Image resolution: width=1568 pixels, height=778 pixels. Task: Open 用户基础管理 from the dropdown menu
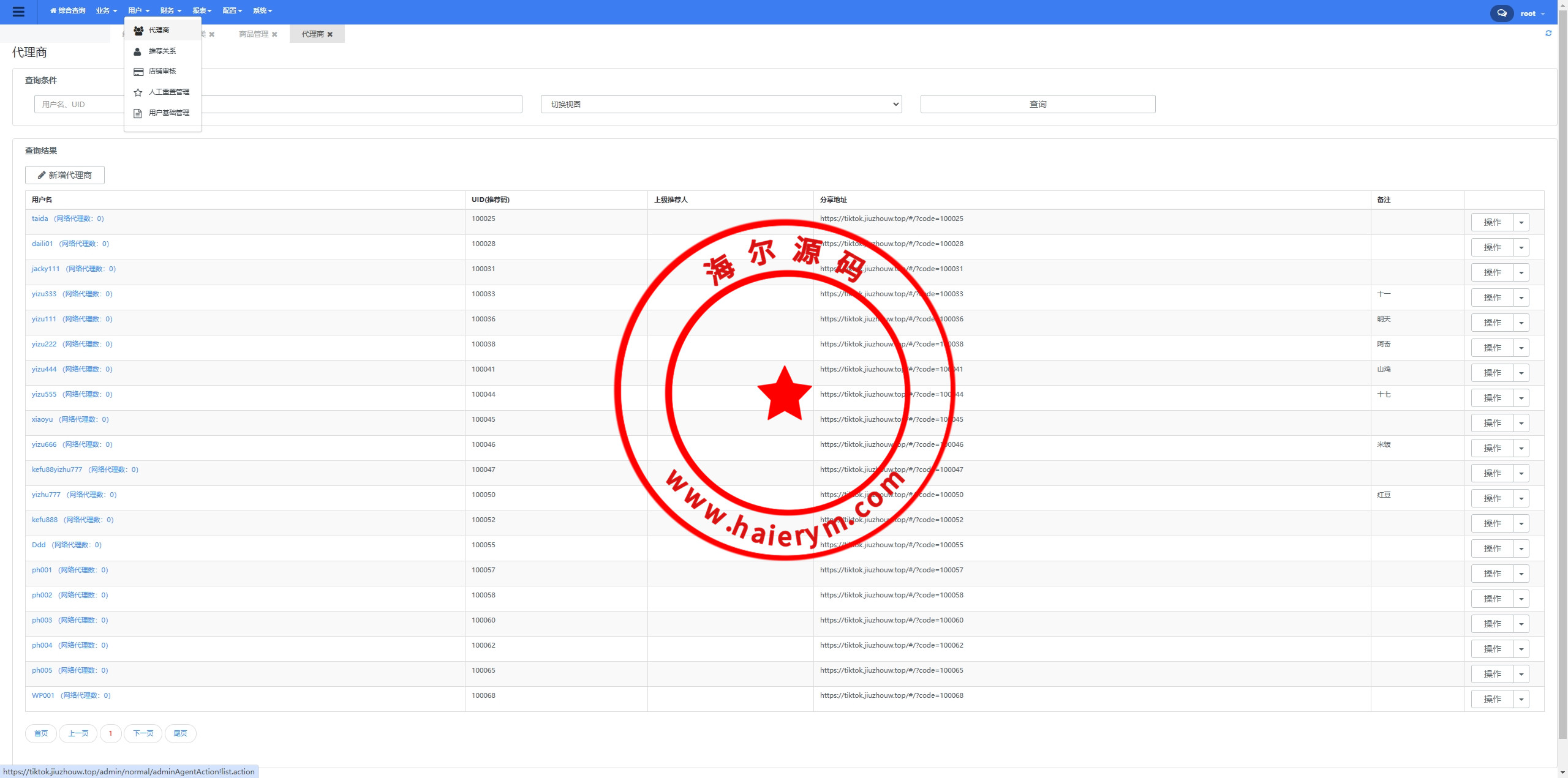pos(168,113)
